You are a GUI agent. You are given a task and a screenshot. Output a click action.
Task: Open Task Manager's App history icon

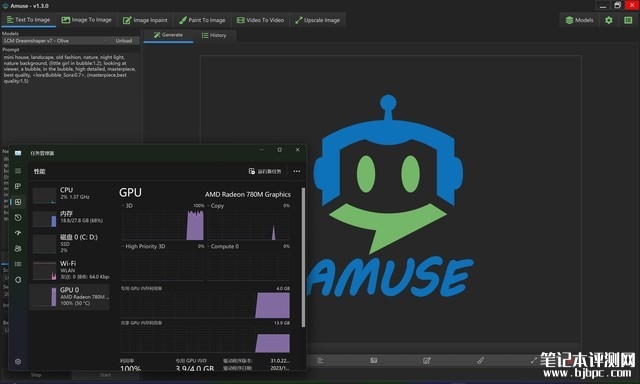click(x=18, y=218)
